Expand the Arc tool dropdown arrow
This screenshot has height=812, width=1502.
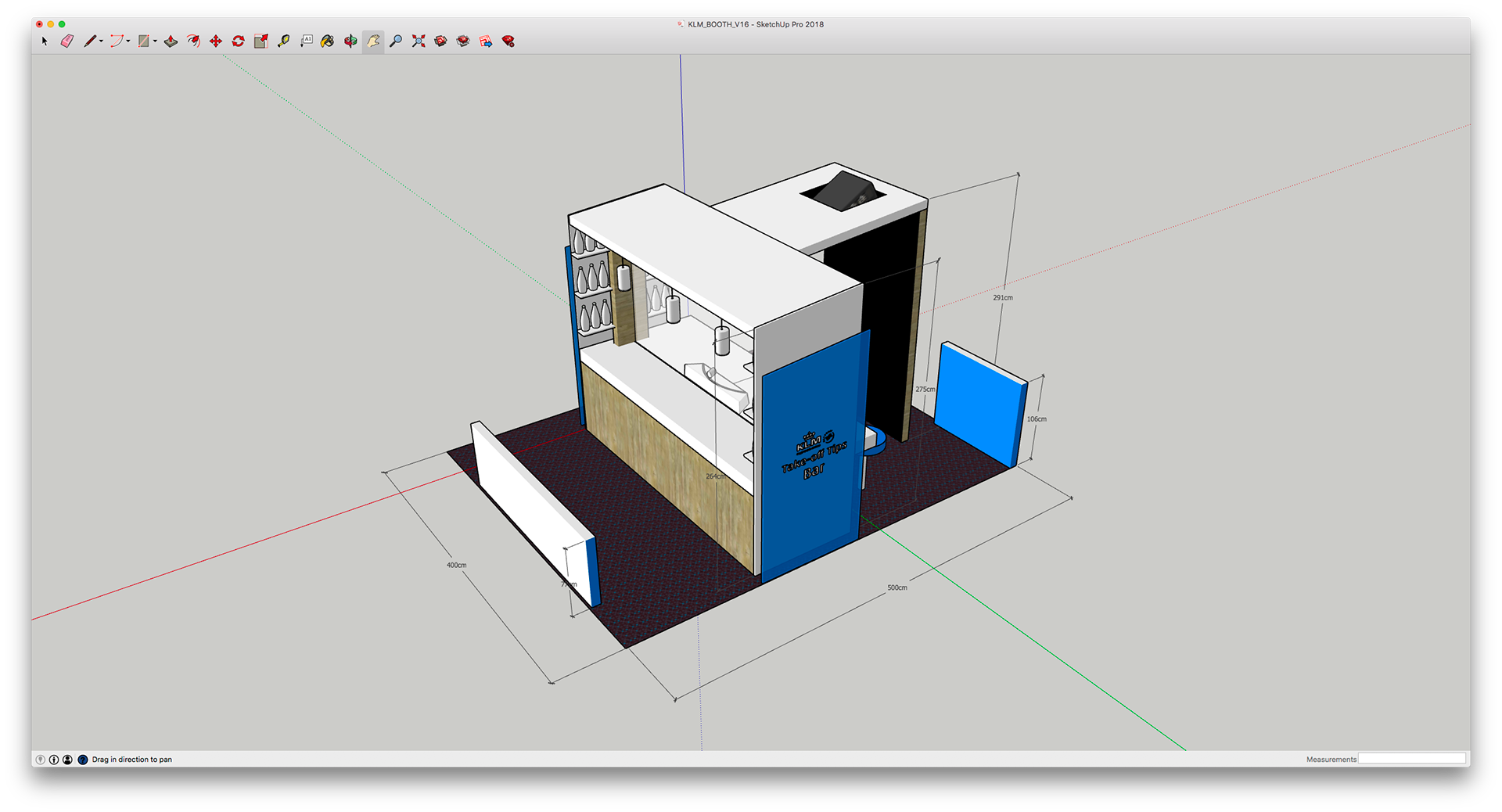pos(128,41)
